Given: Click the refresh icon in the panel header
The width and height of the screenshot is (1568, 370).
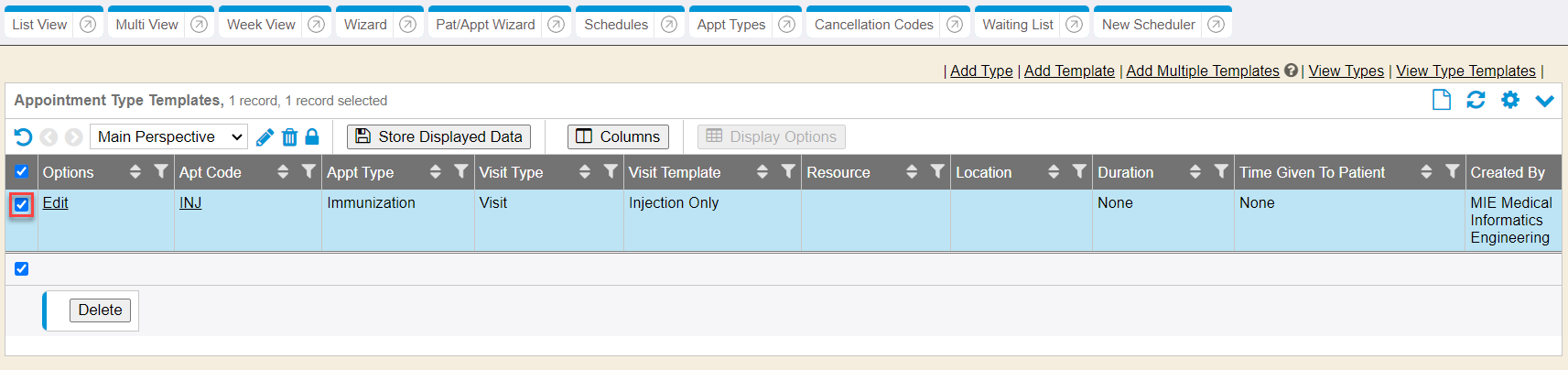Looking at the screenshot, I should (x=1476, y=100).
